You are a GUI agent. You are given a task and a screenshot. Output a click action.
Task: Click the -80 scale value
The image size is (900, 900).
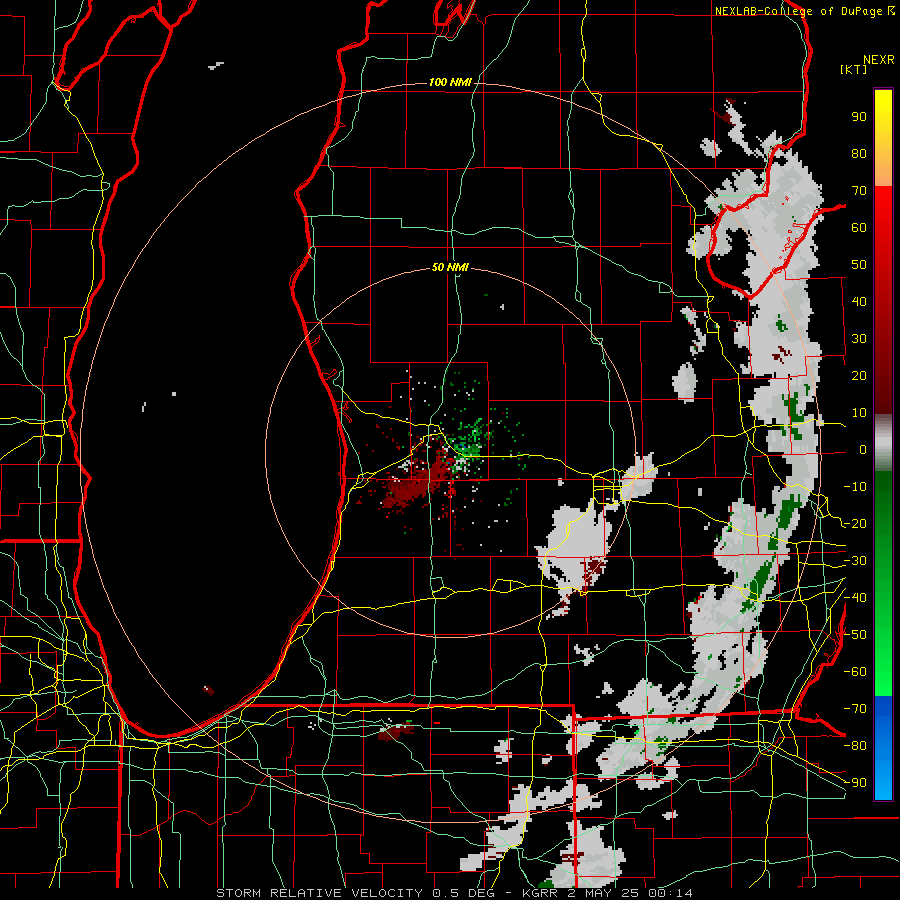click(855, 746)
